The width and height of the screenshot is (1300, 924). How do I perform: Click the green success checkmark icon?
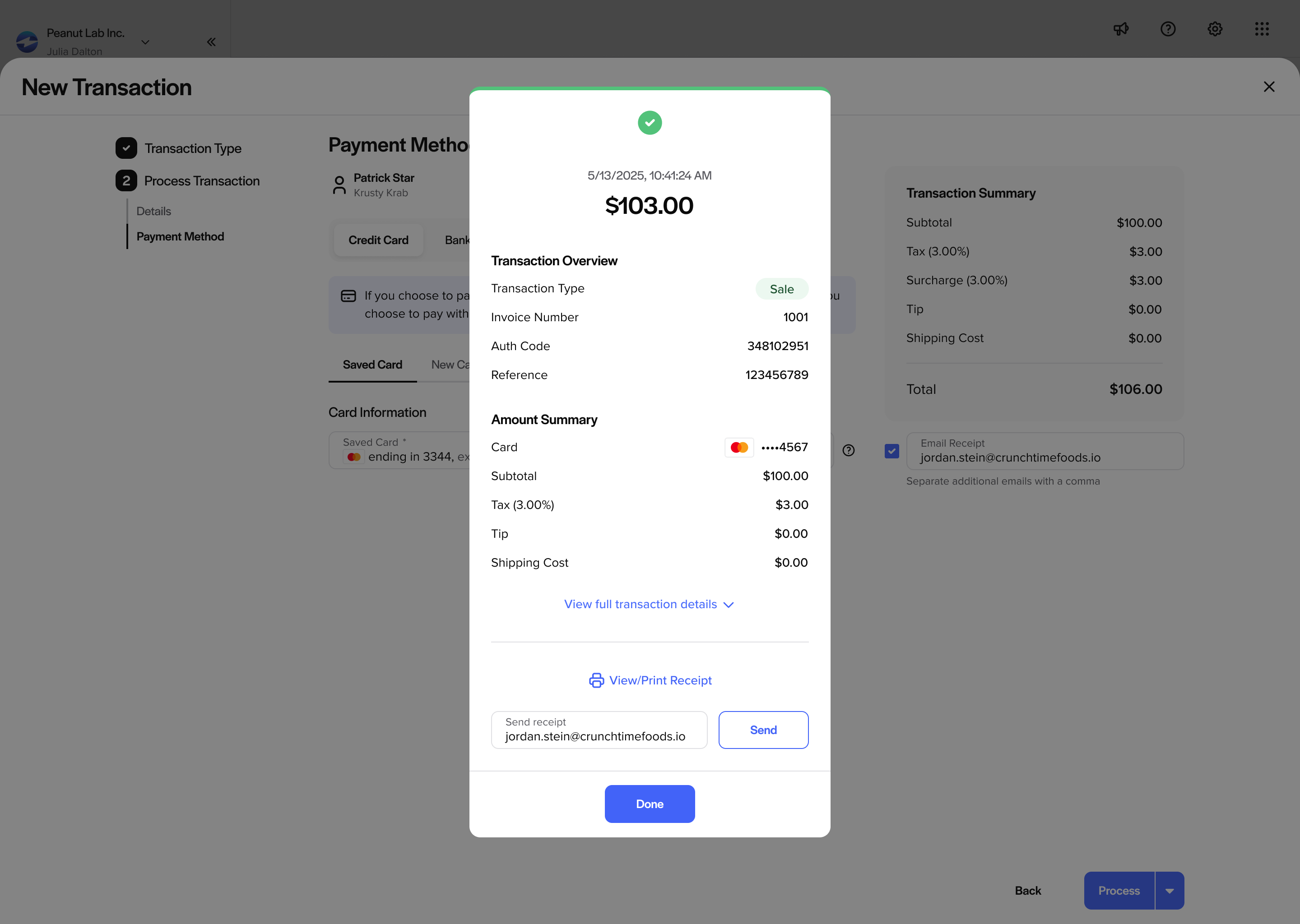pyautogui.click(x=650, y=122)
